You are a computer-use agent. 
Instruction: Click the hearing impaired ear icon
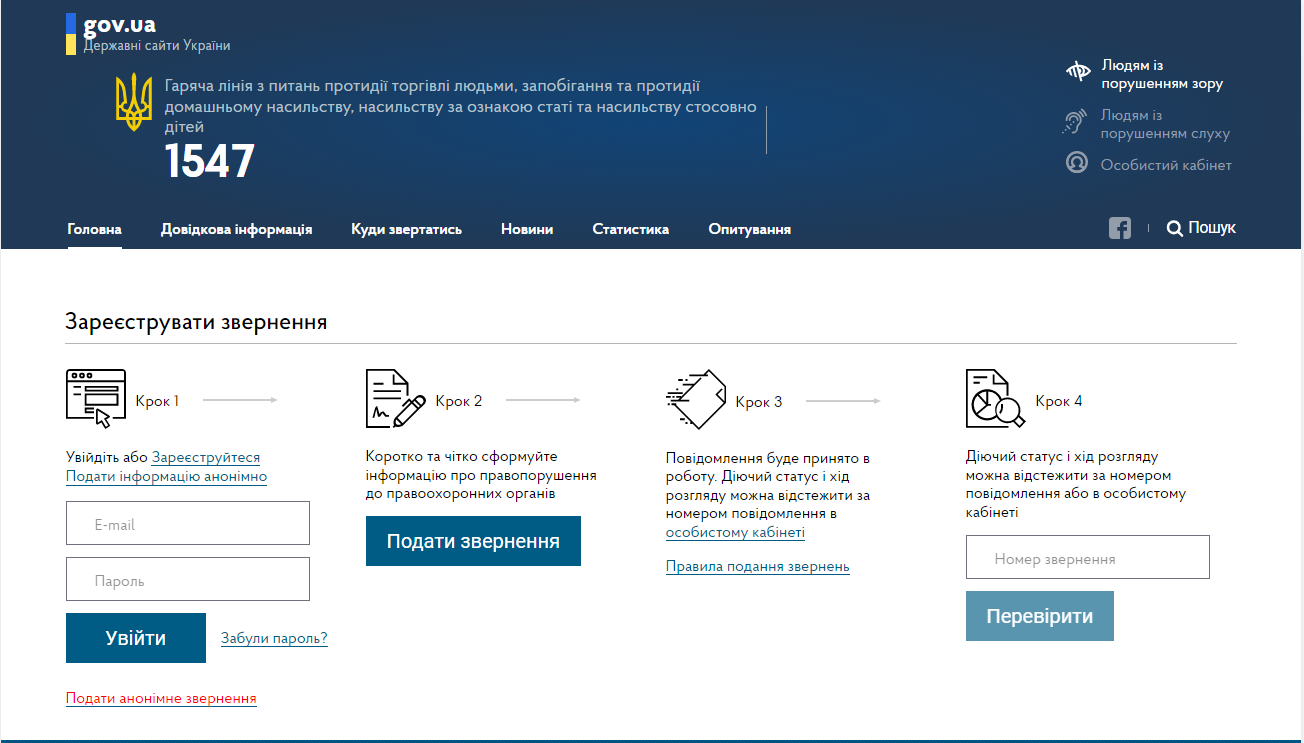(1075, 123)
